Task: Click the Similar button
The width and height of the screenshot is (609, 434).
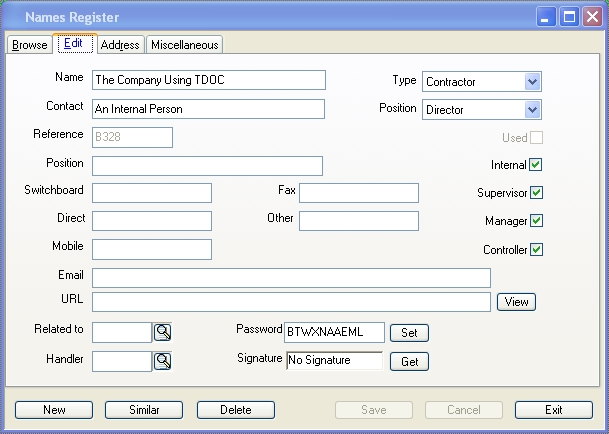Action: [x=144, y=410]
